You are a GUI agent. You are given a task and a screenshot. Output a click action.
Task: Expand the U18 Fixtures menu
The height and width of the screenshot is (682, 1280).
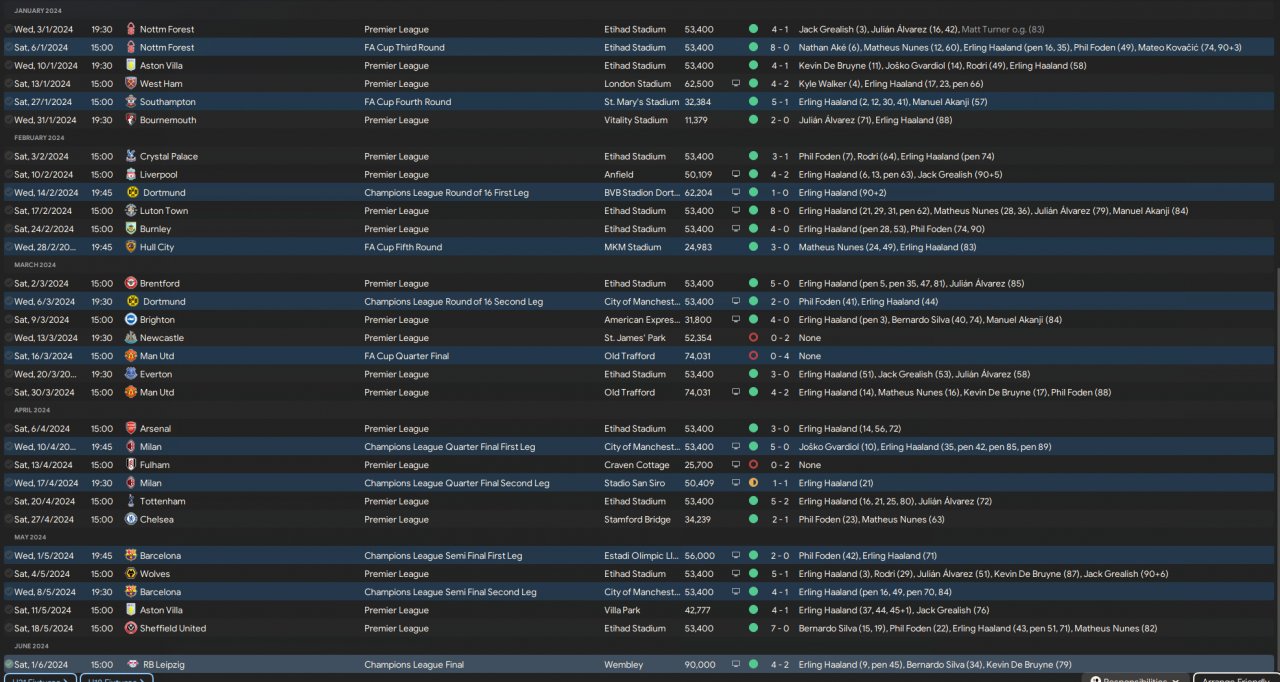(x=117, y=679)
